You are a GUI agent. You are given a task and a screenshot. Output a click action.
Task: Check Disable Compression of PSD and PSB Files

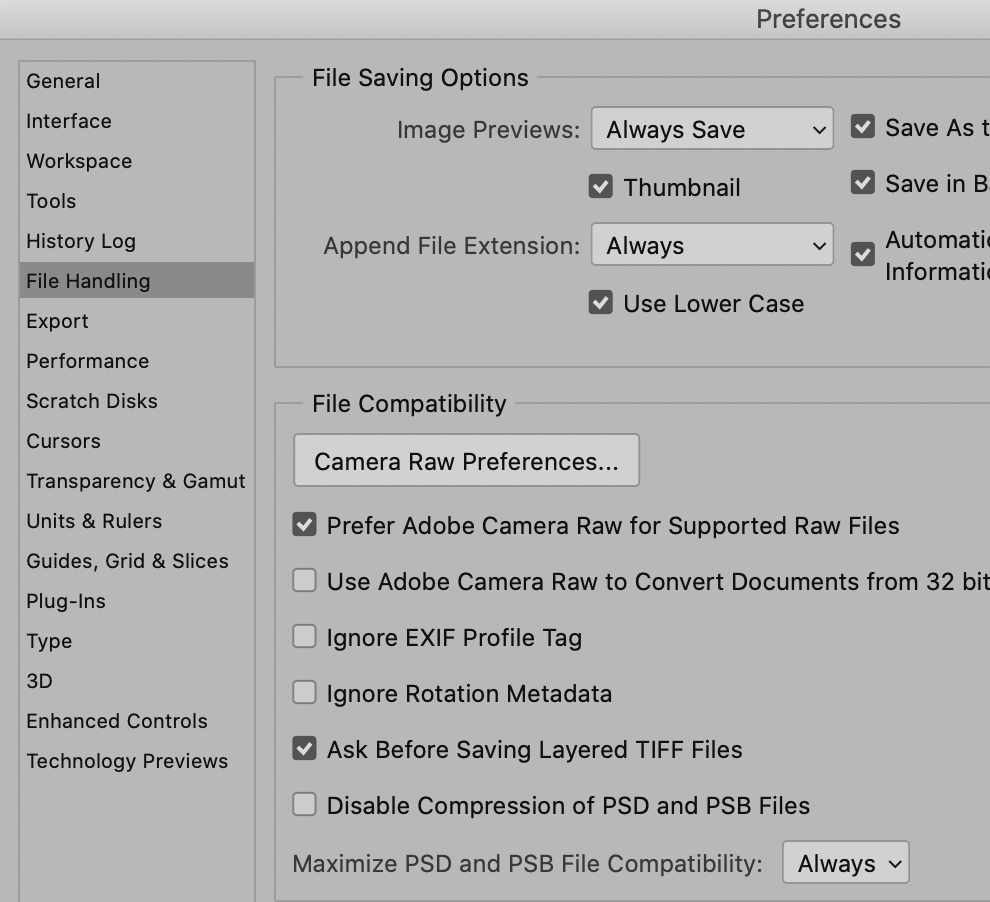coord(304,805)
